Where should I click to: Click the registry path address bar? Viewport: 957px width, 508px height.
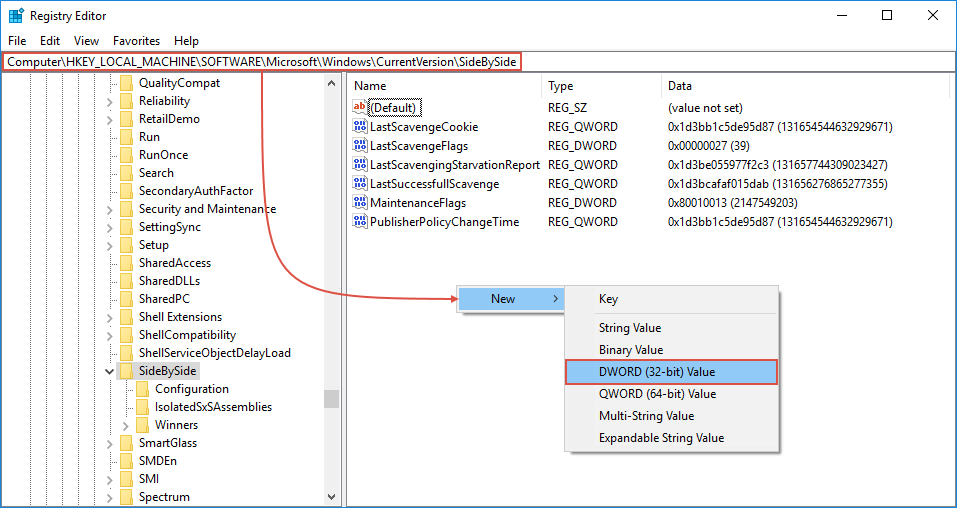pos(478,62)
